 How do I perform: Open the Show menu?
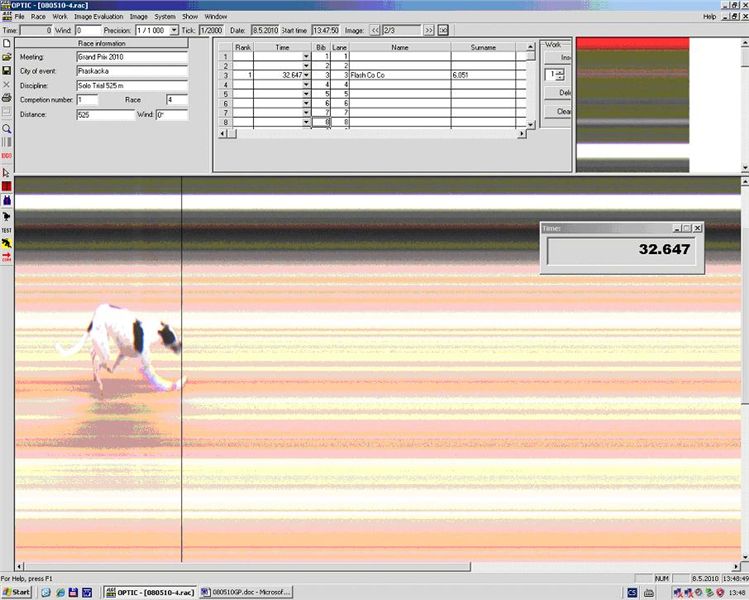tap(190, 16)
